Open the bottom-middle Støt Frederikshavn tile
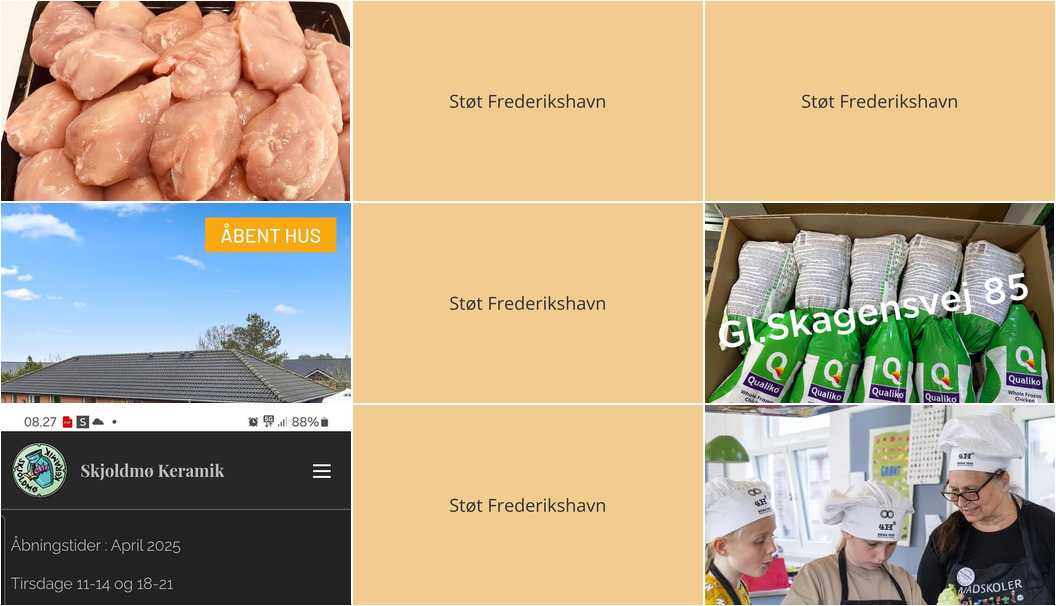The width and height of the screenshot is (1056, 606). (527, 504)
